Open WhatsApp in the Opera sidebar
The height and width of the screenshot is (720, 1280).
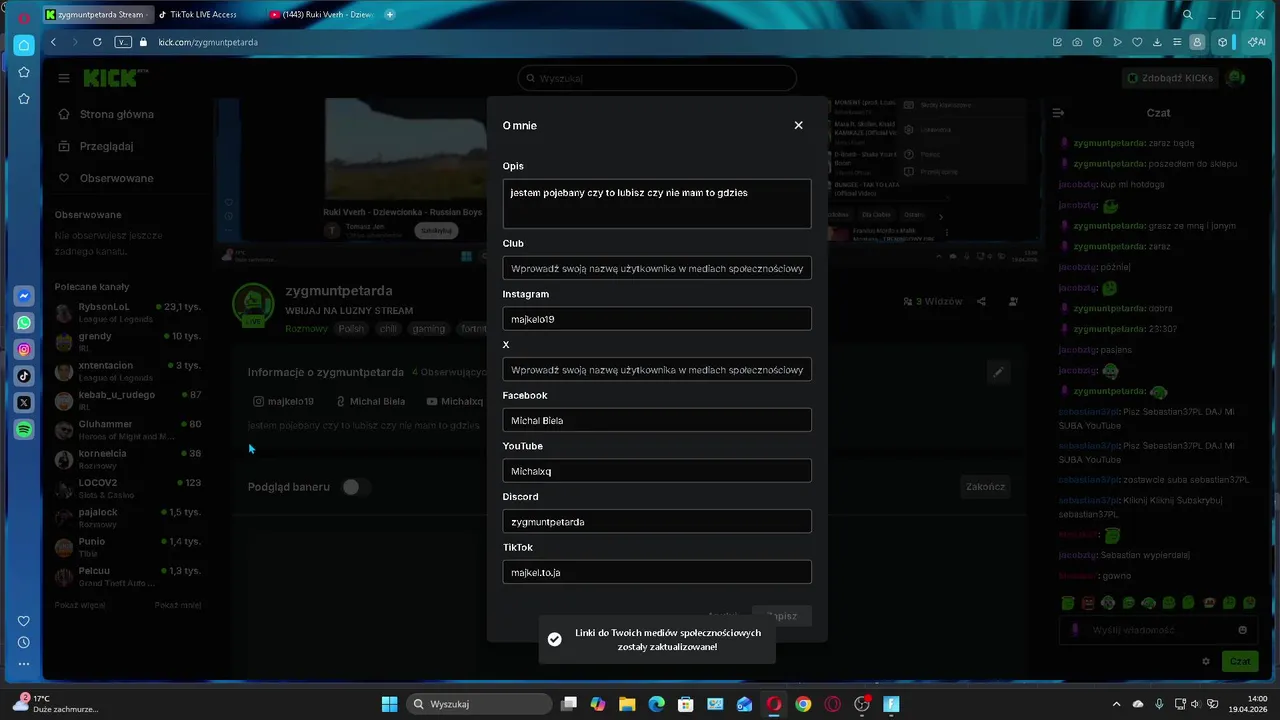[24, 323]
